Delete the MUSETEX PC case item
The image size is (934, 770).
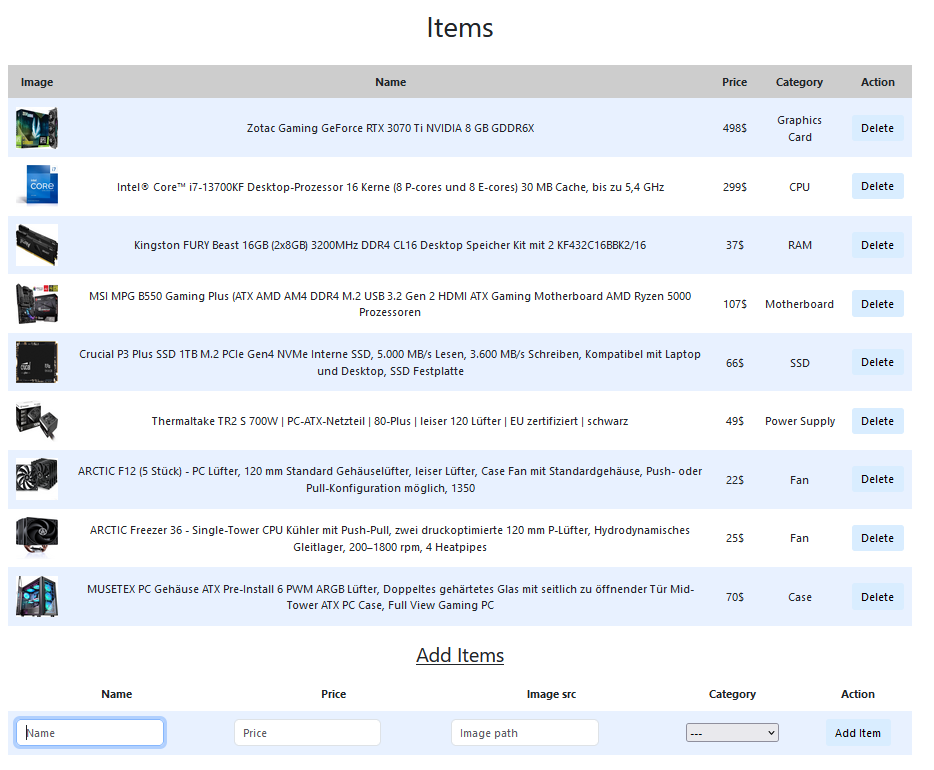[x=877, y=597]
